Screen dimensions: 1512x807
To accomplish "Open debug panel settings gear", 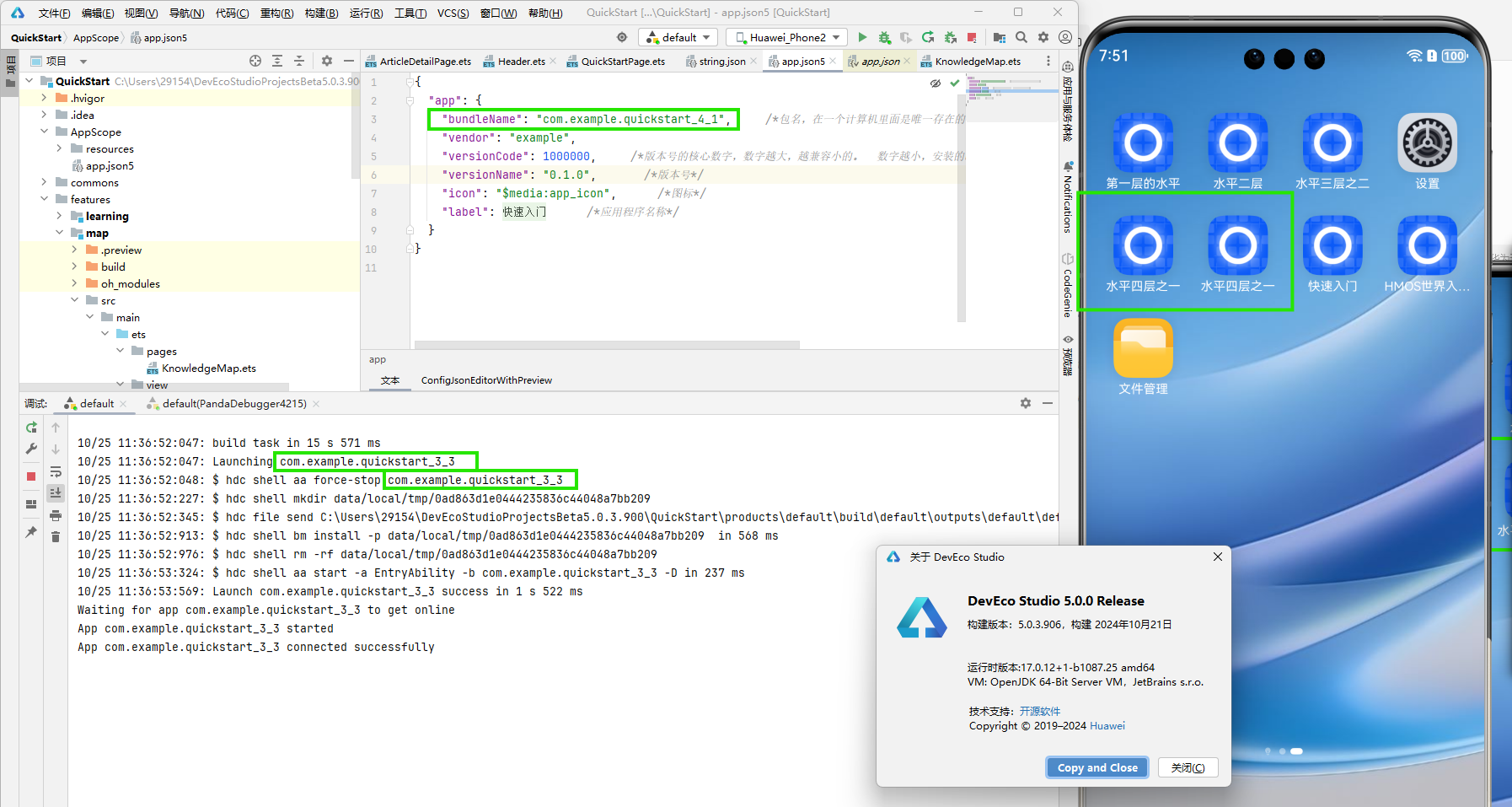I will (1026, 403).
